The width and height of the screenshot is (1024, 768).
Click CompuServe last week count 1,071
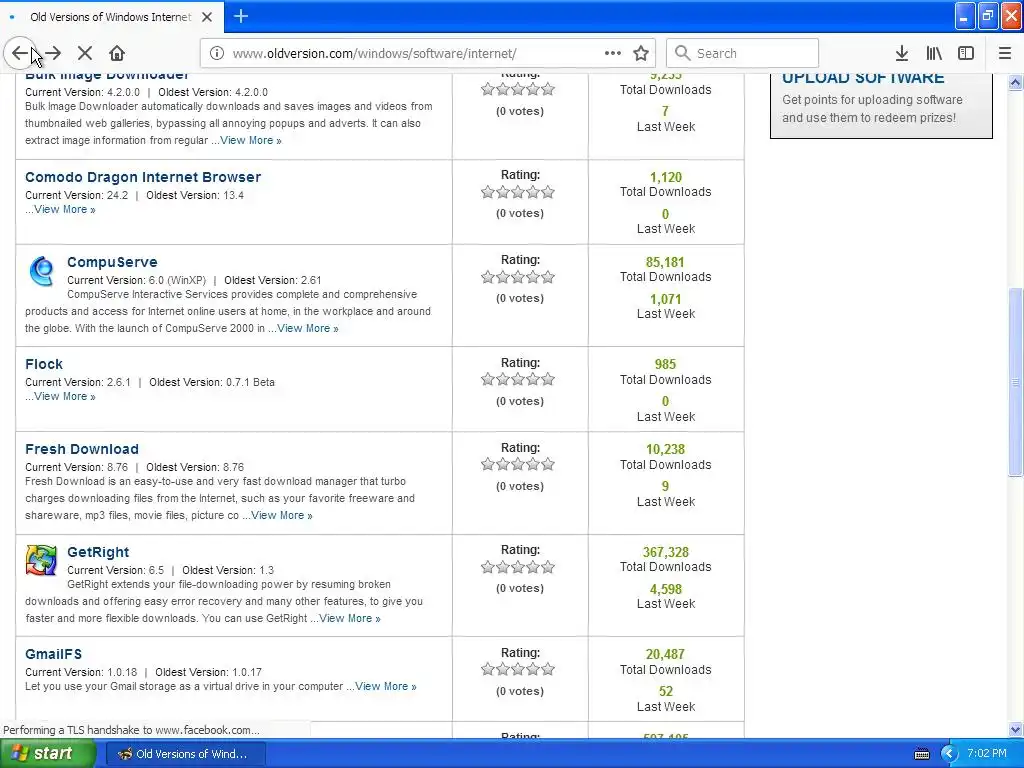[665, 299]
